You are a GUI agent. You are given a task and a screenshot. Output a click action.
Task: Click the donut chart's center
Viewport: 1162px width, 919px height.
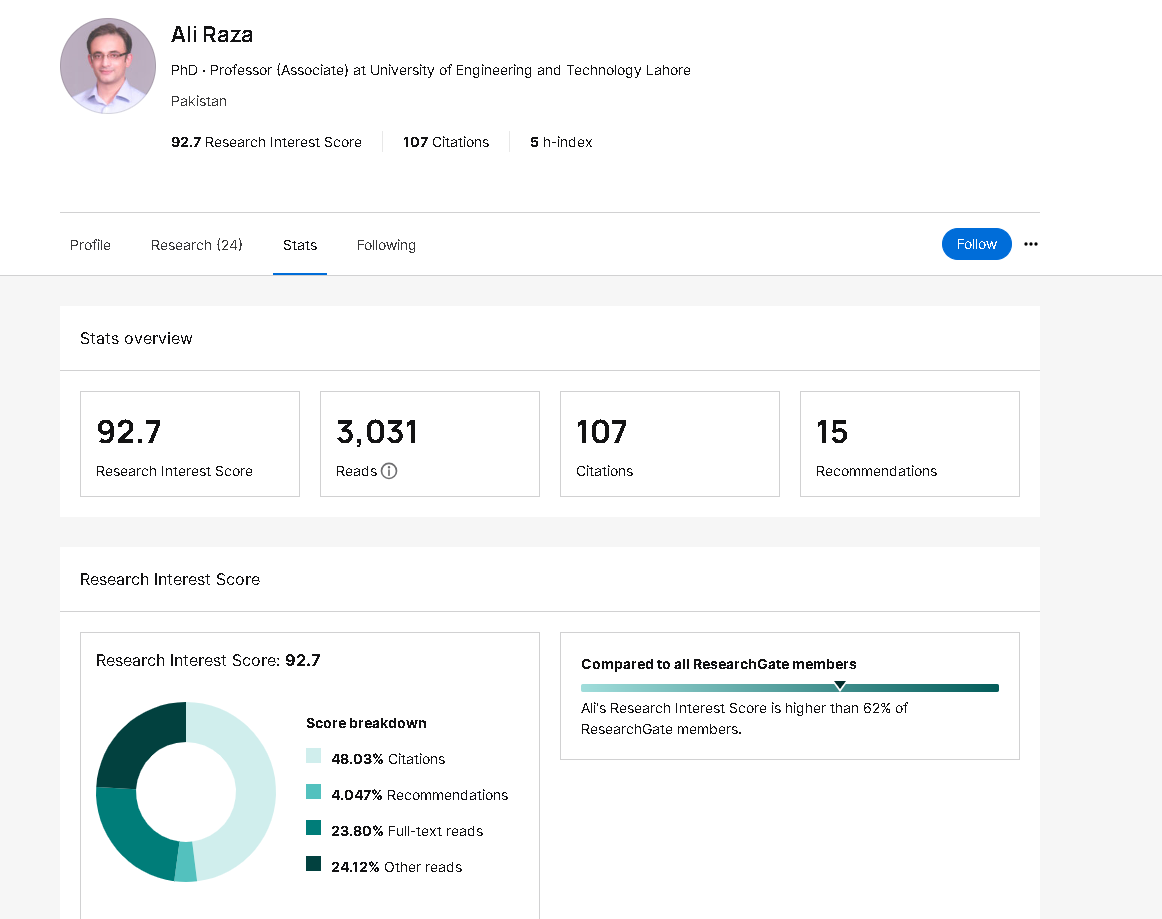click(x=186, y=792)
